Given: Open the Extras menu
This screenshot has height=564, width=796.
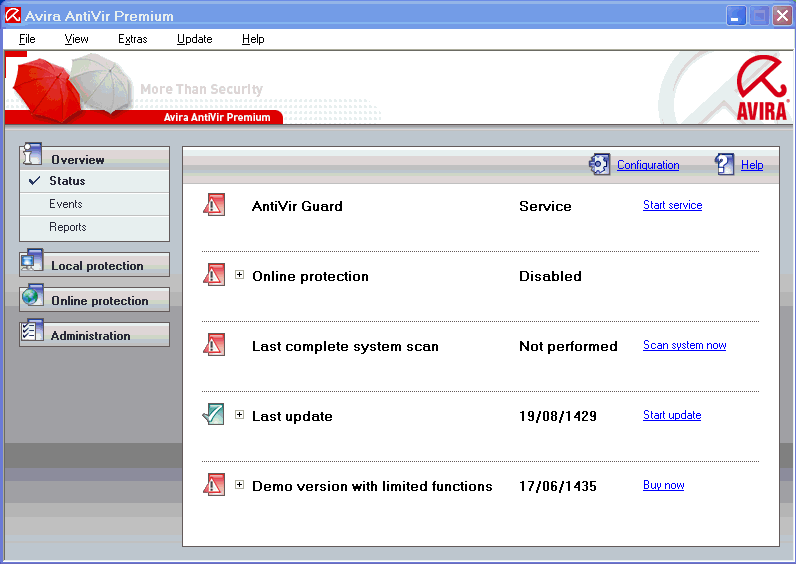Looking at the screenshot, I should (132, 39).
